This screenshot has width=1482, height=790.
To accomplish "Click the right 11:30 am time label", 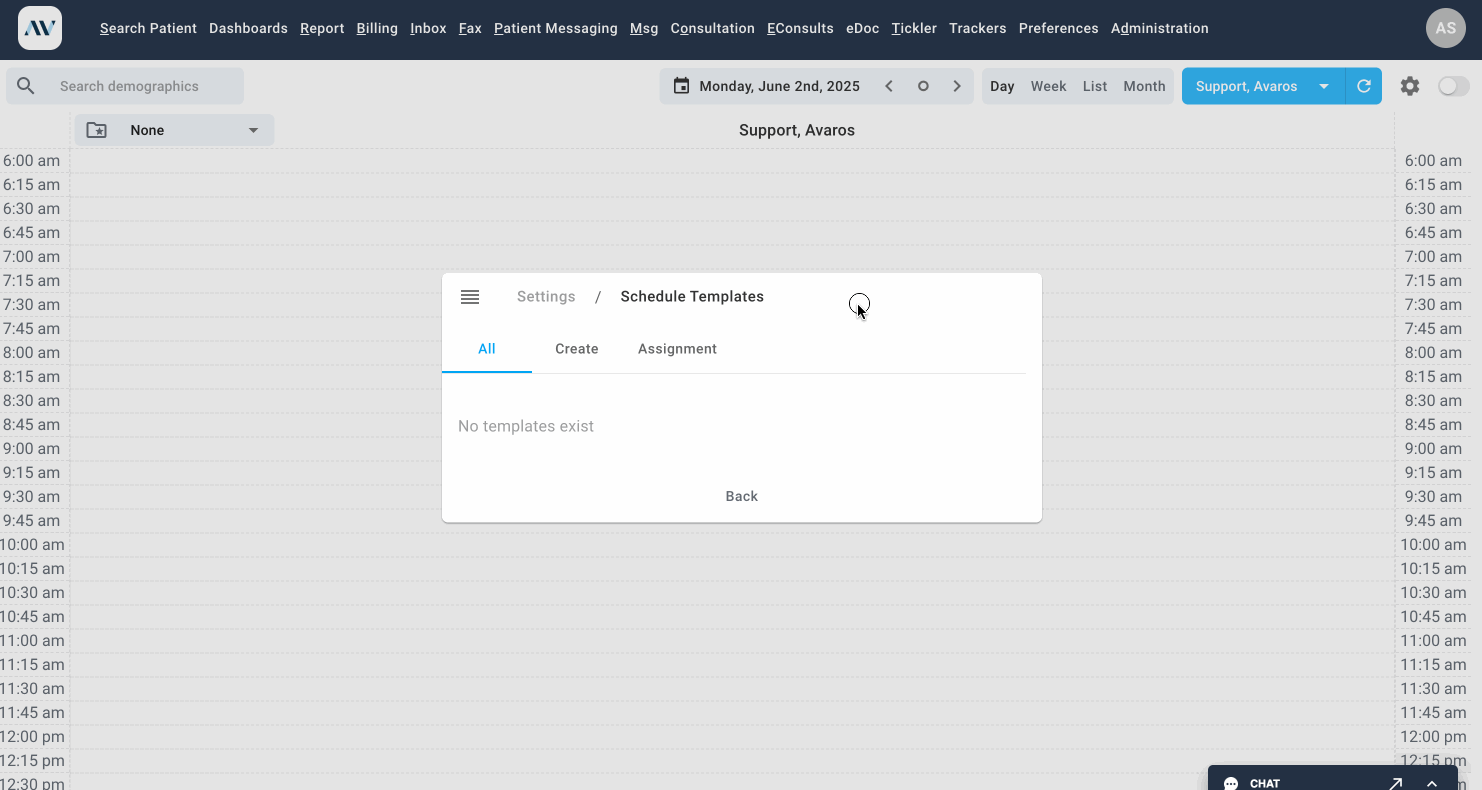I will pyautogui.click(x=1433, y=688).
